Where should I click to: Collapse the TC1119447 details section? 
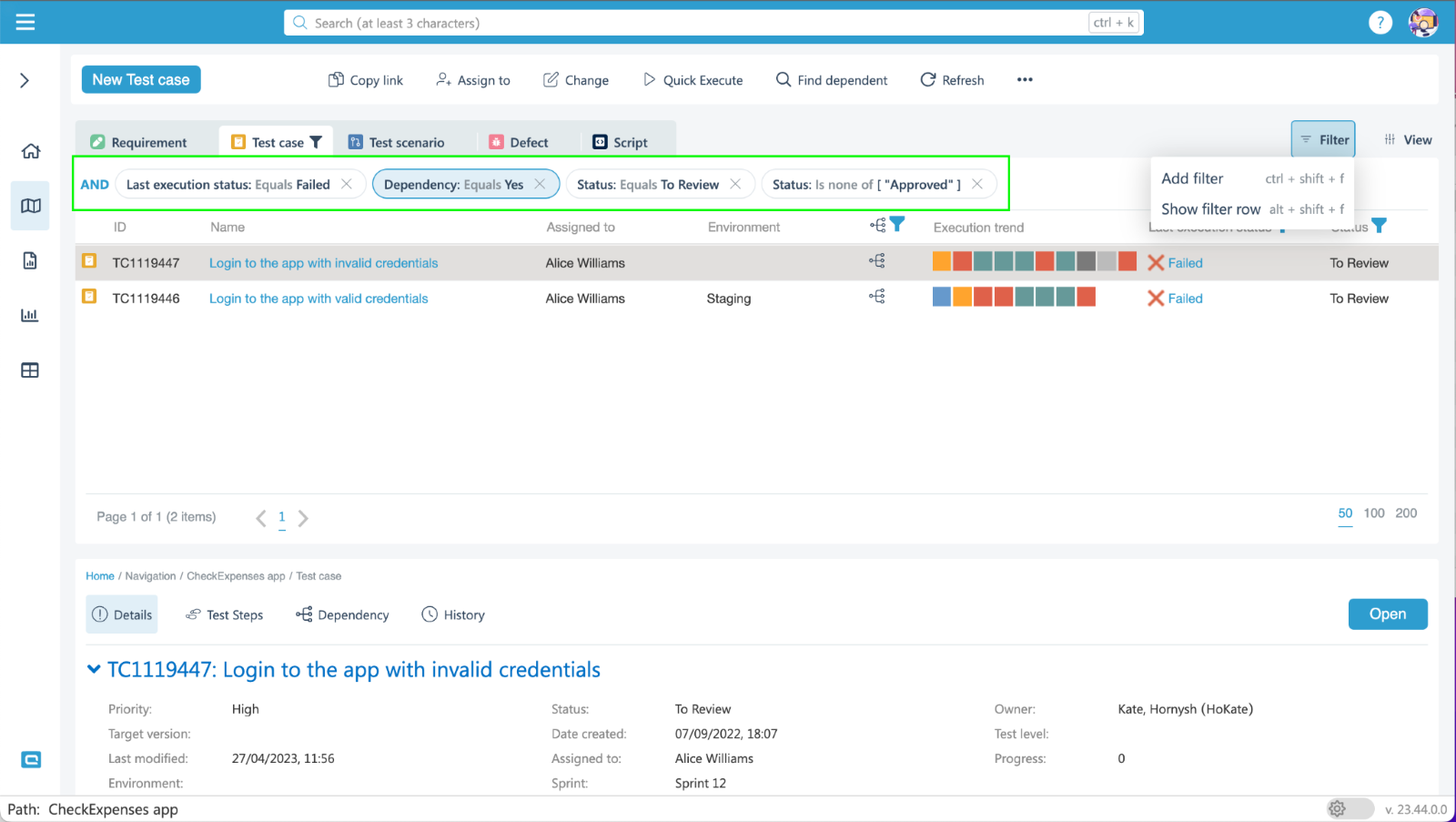click(94, 669)
